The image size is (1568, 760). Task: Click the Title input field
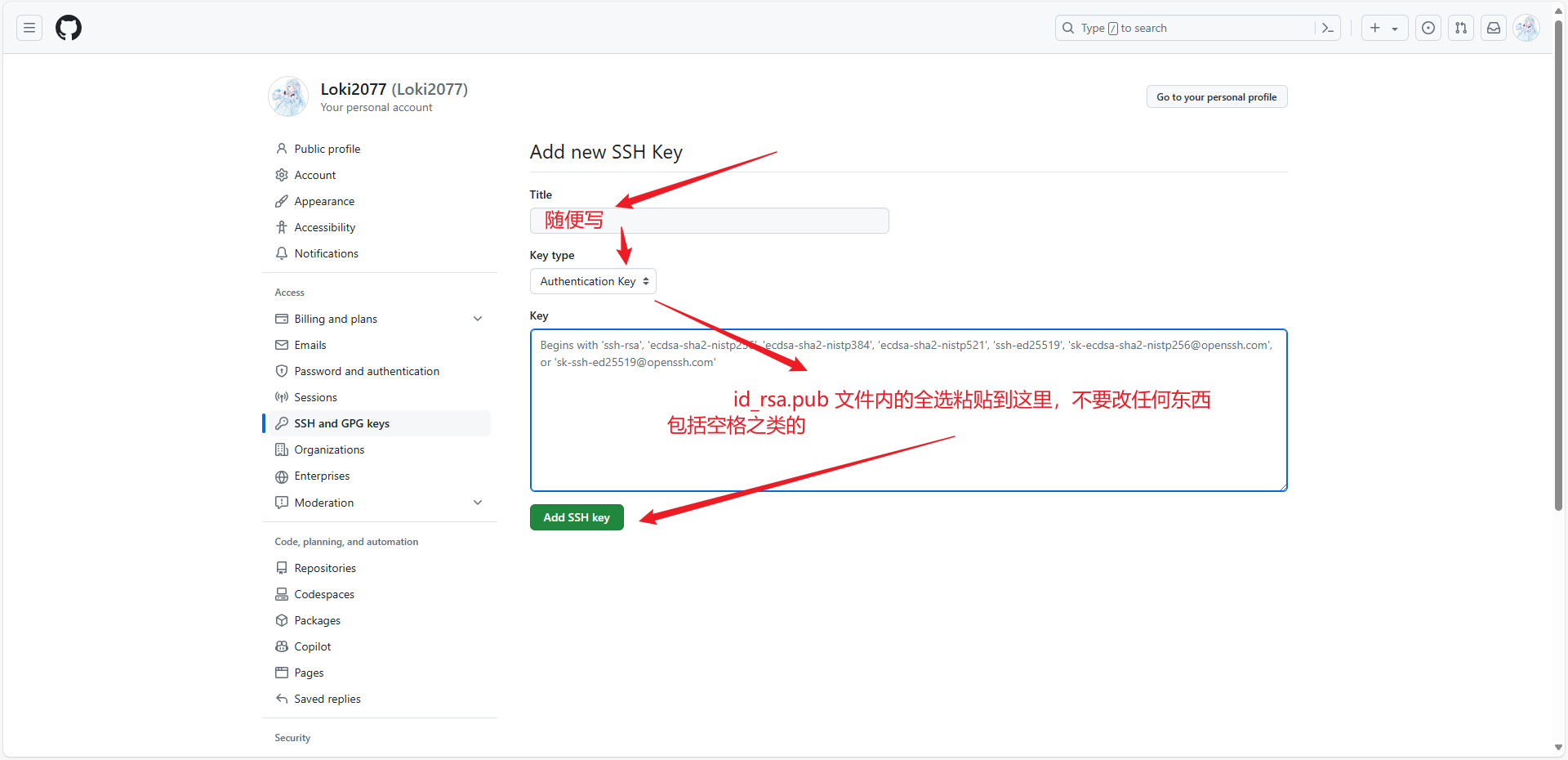point(710,221)
